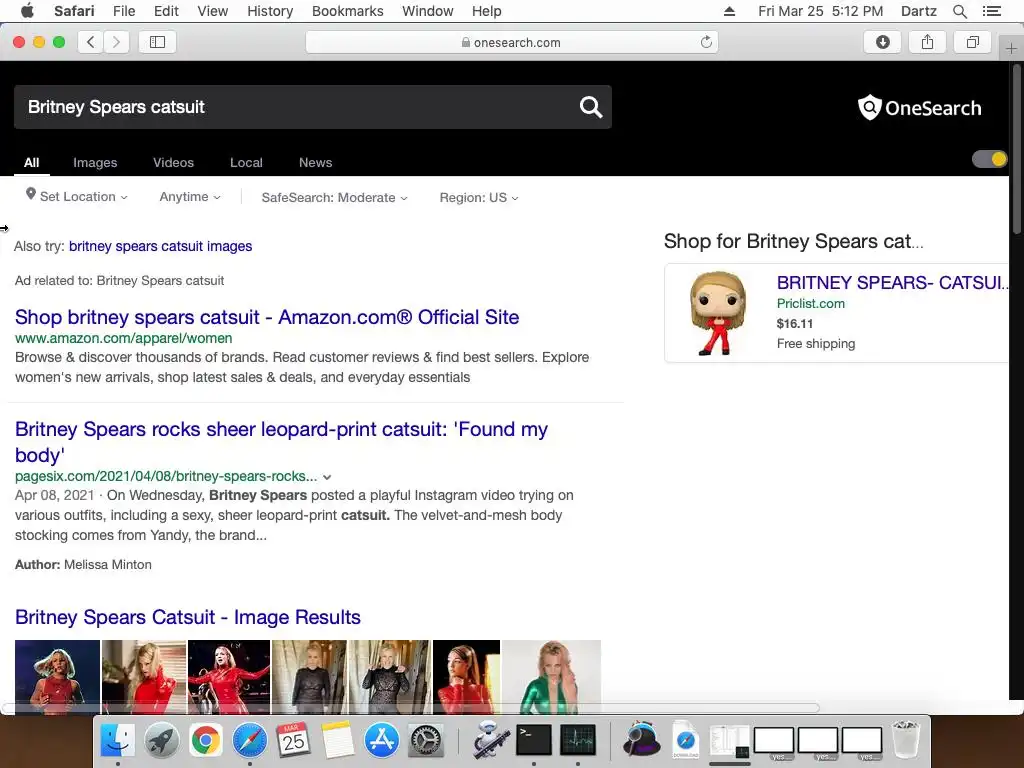Open BRITNEY SPEARS- CATSUI product title
The height and width of the screenshot is (768, 1024).
892,283
